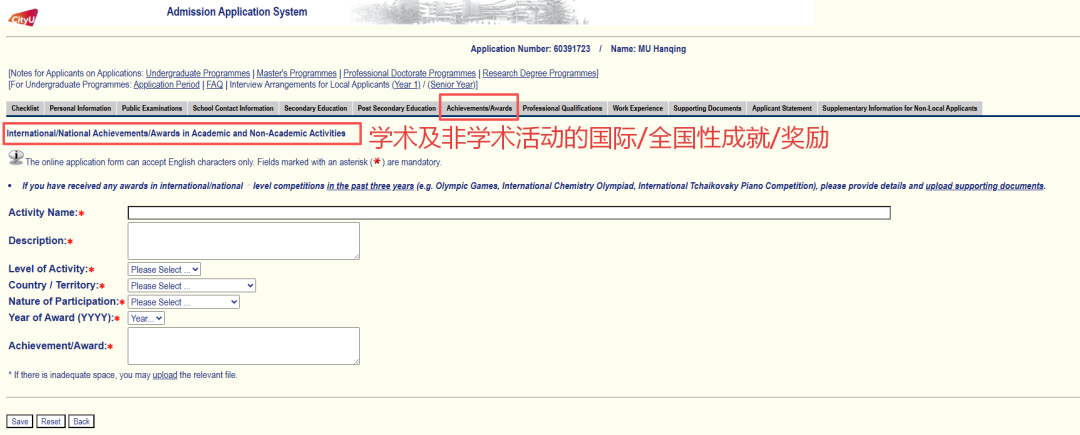Open the Applicant Statement tab
The height and width of the screenshot is (435, 1080).
point(782,108)
